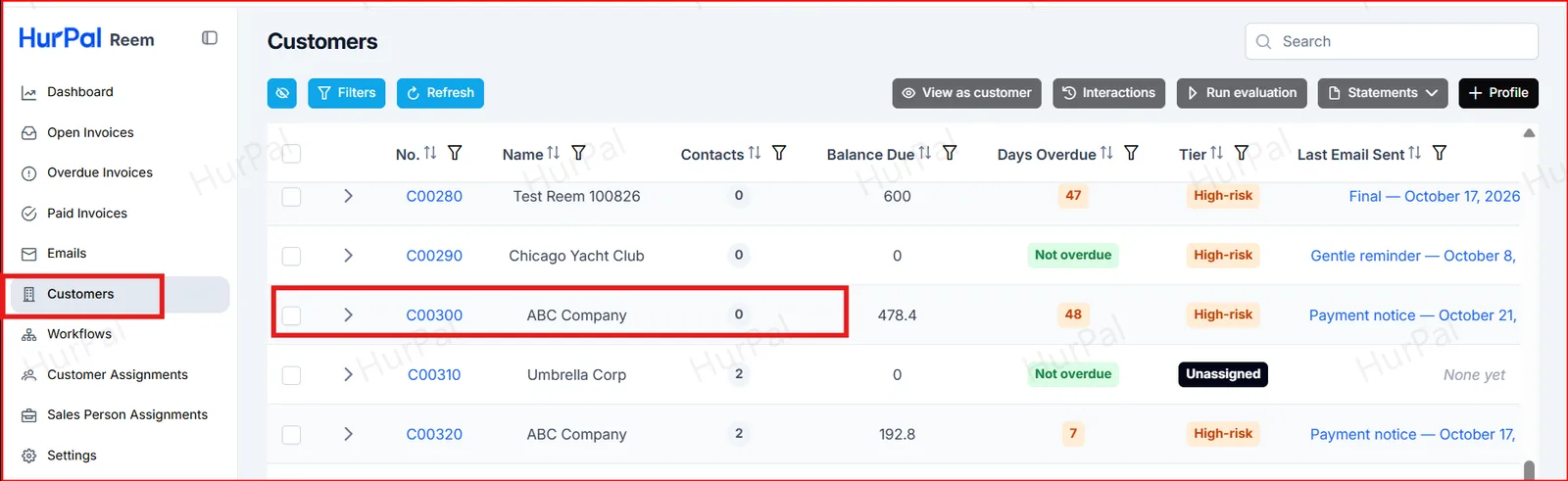The image size is (1568, 481).
Task: Click the Unassigned tier badge
Action: 1223,374
